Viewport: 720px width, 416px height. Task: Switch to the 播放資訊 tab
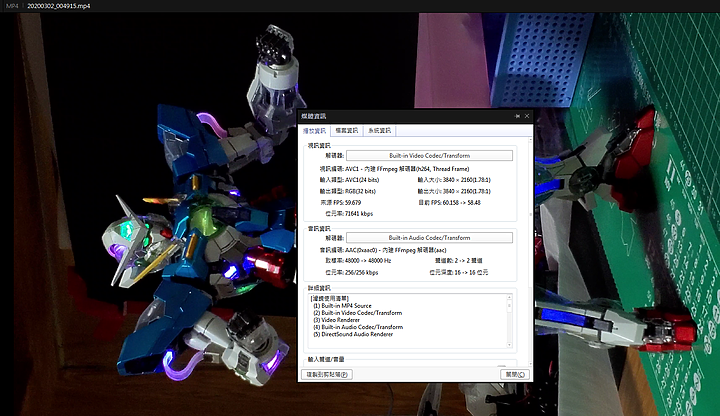point(315,131)
